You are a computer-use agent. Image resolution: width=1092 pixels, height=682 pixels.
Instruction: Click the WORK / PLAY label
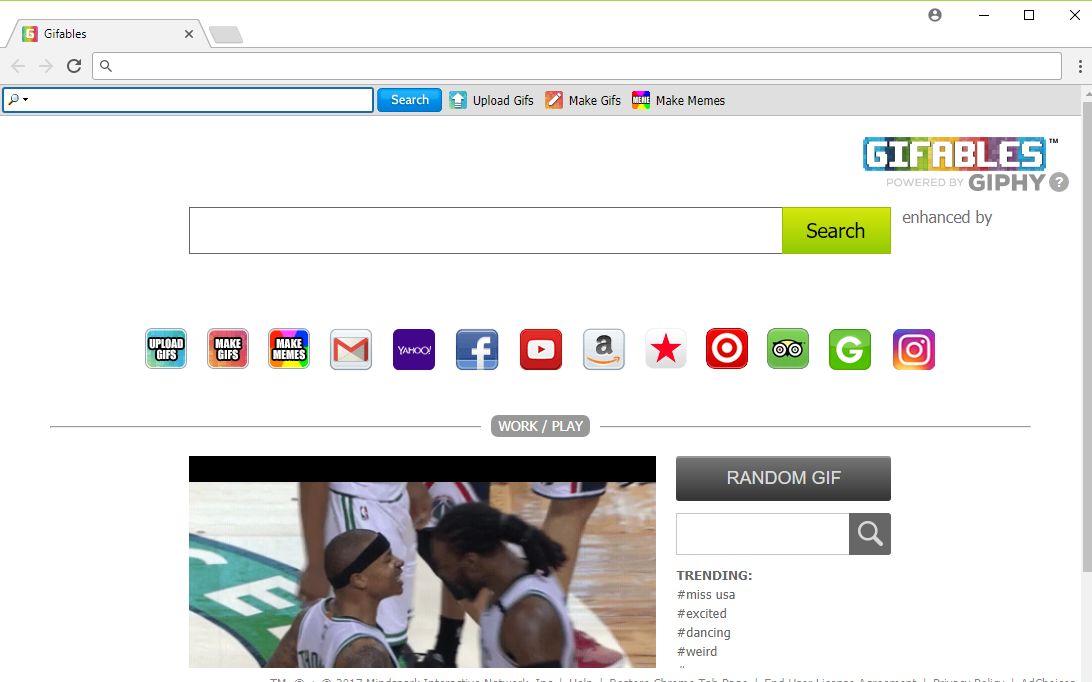point(540,426)
